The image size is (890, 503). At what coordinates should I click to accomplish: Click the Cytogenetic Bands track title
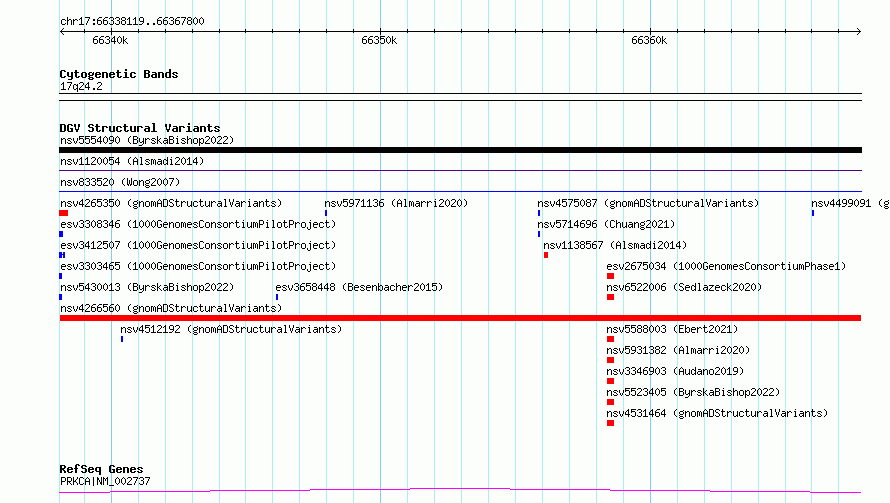coord(119,74)
